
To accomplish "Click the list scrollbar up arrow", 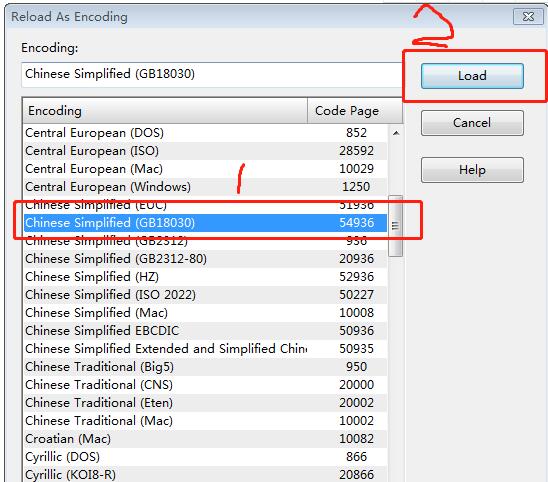I will [396, 133].
